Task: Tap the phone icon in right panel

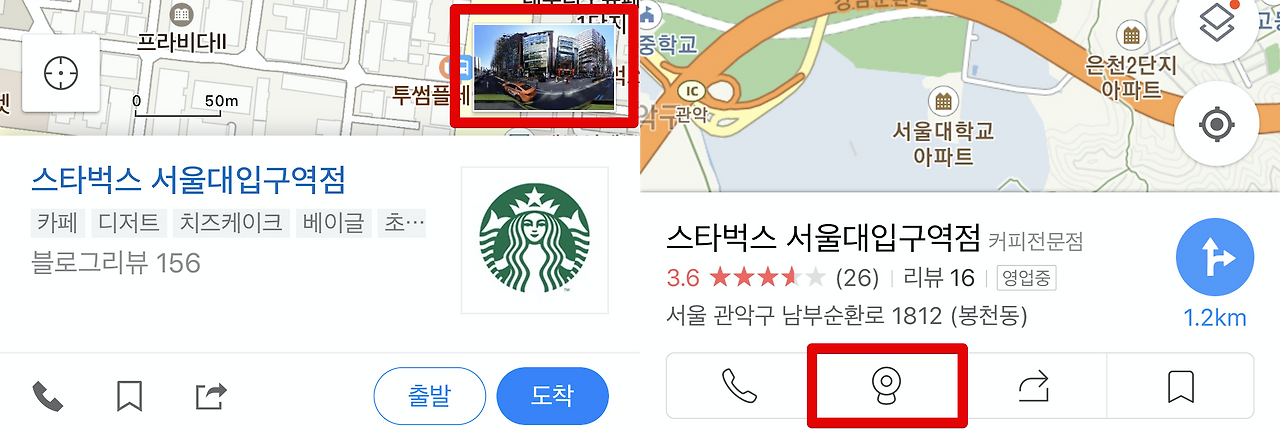Action: (739, 385)
